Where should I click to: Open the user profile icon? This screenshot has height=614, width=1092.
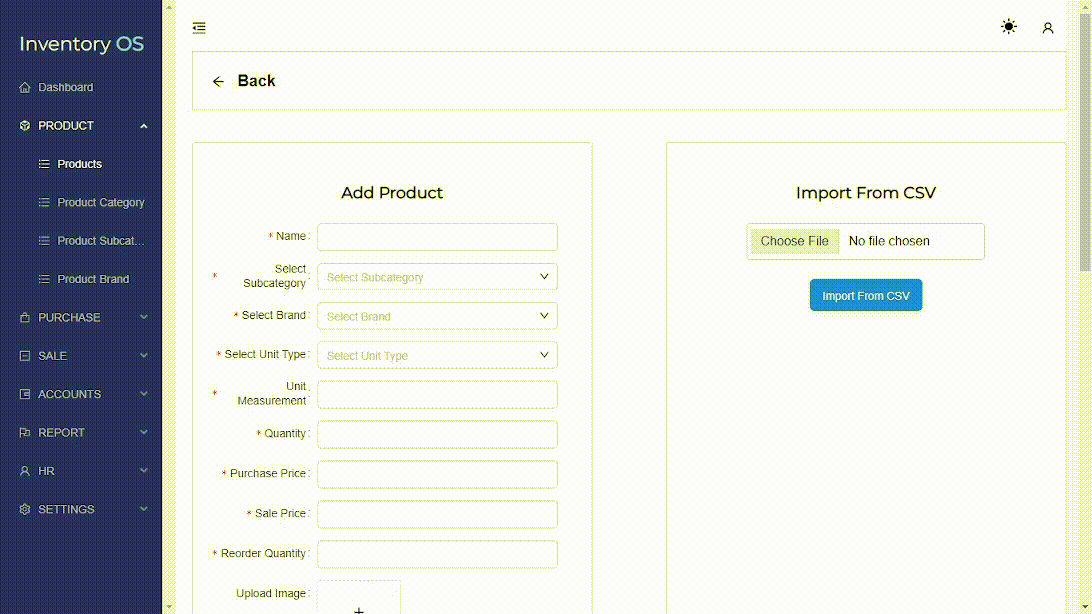pyautogui.click(x=1047, y=28)
